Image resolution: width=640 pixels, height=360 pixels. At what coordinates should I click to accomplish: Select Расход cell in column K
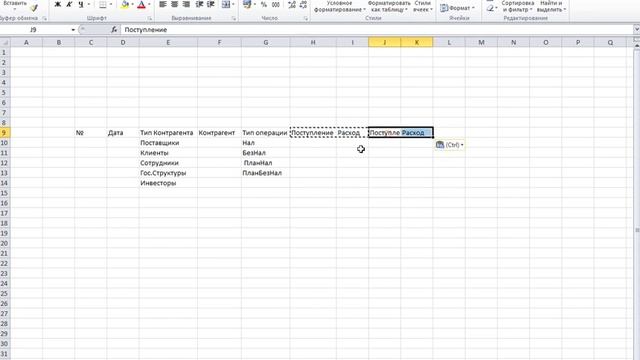click(x=416, y=133)
